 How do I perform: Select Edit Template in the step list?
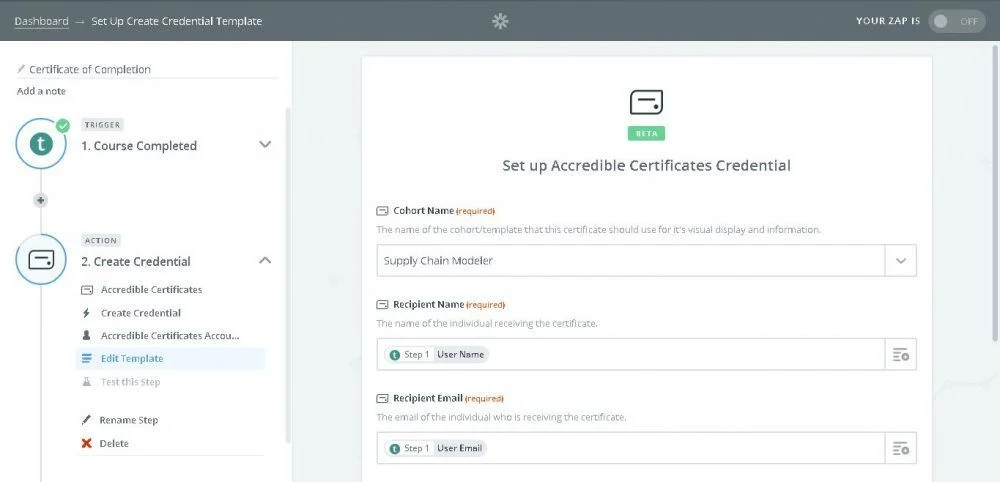131,358
